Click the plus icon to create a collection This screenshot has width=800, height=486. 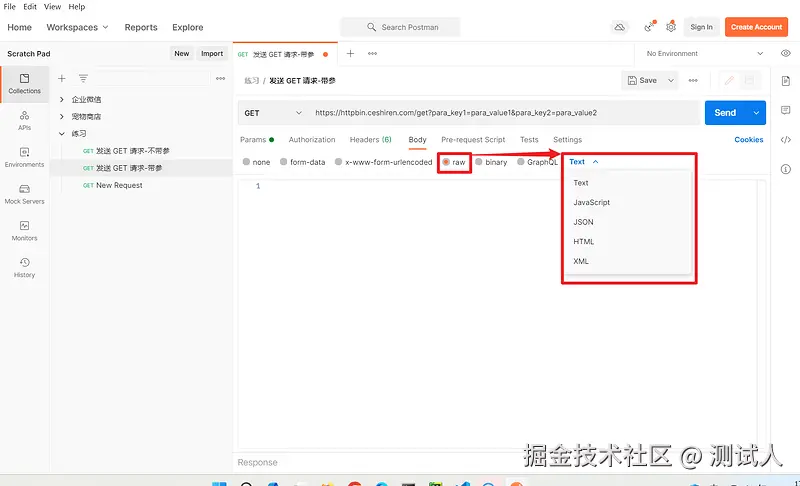pyautogui.click(x=62, y=79)
